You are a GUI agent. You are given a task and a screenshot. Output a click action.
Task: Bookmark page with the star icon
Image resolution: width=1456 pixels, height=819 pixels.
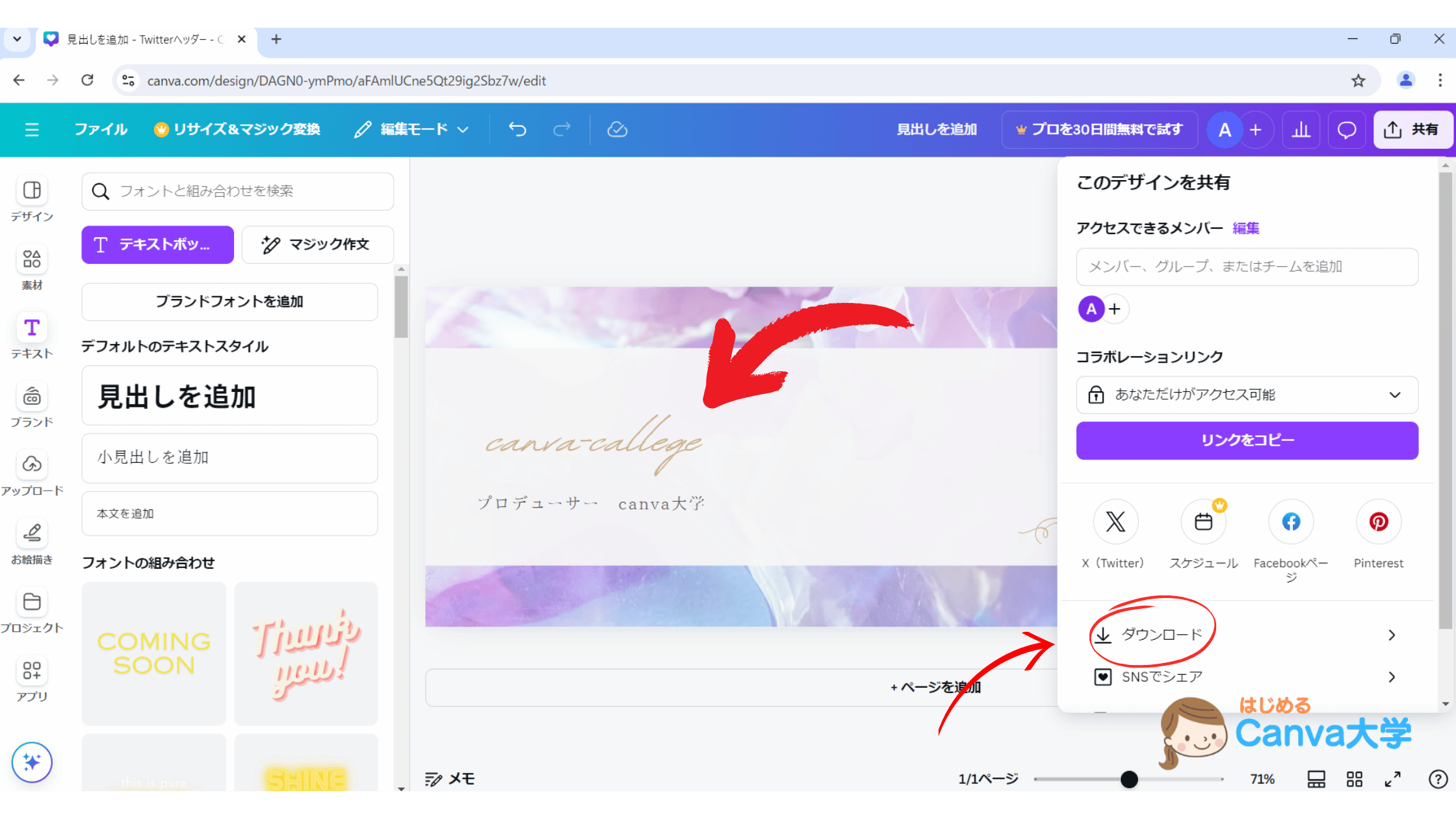tap(1358, 80)
